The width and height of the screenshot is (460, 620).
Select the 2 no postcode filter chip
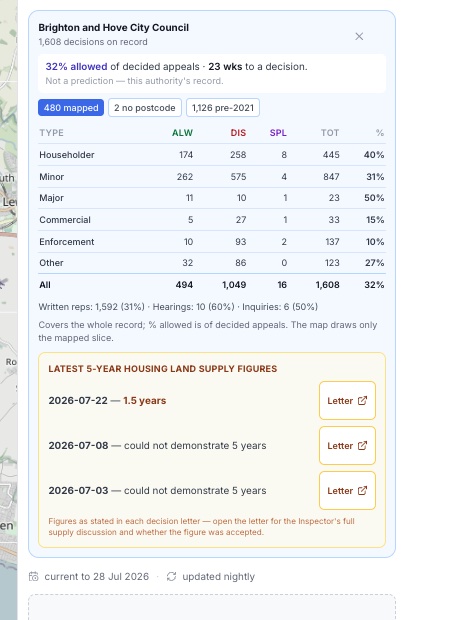pos(145,108)
